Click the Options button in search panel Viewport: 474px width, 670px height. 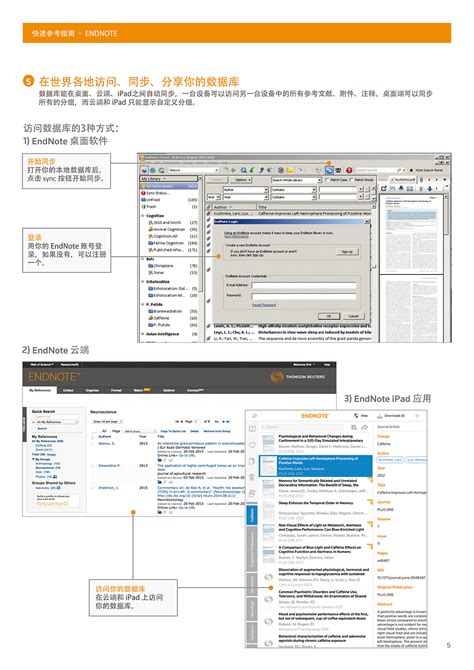tap(241, 180)
